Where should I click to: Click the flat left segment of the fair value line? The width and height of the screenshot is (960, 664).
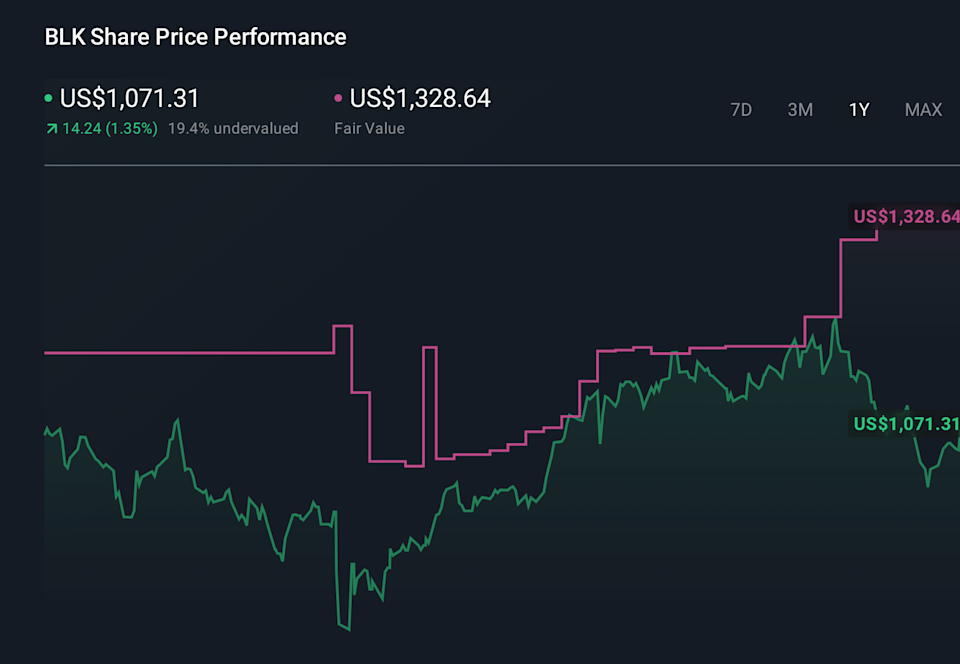188,352
